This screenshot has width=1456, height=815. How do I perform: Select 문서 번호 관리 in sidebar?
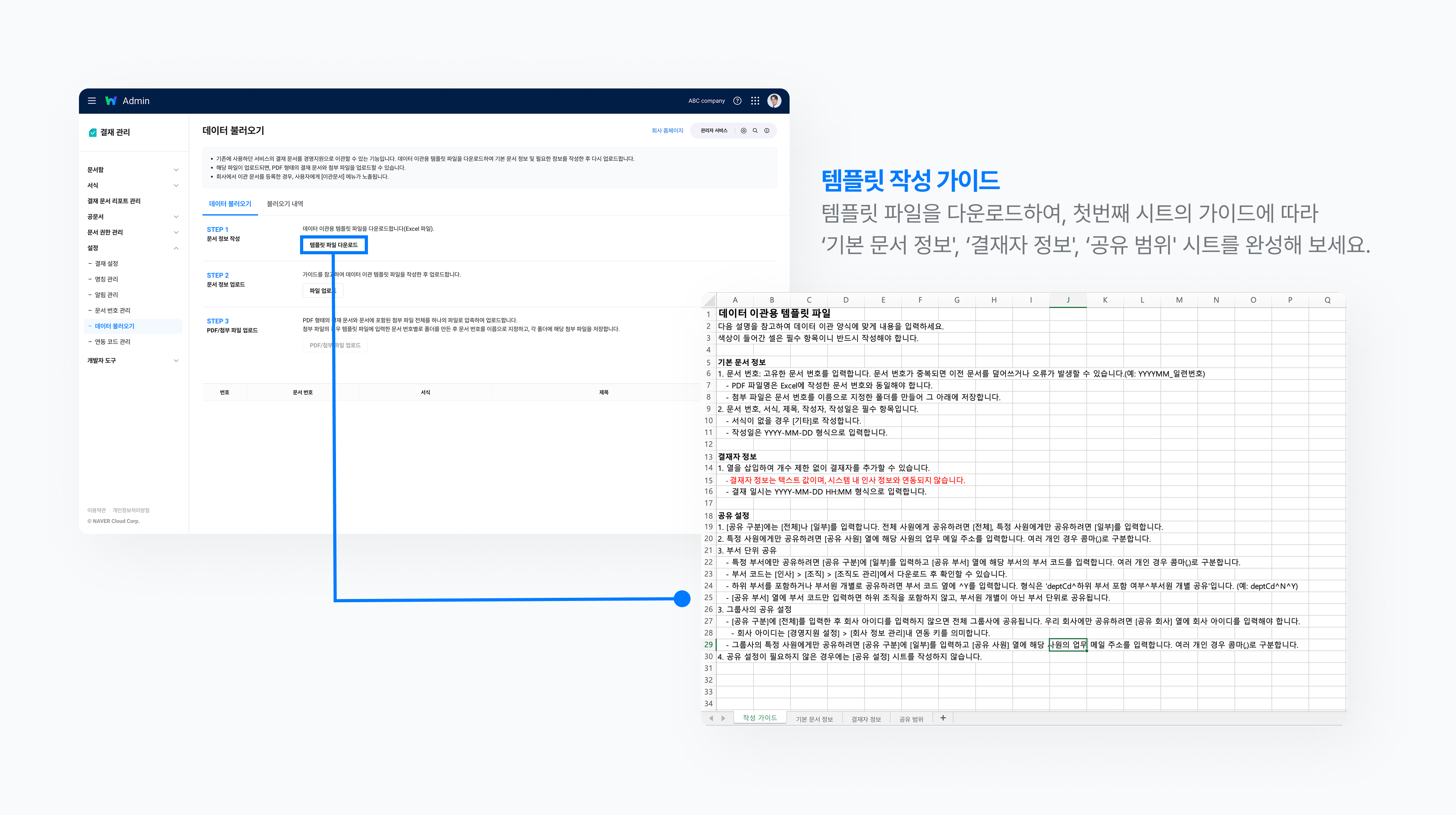113,310
